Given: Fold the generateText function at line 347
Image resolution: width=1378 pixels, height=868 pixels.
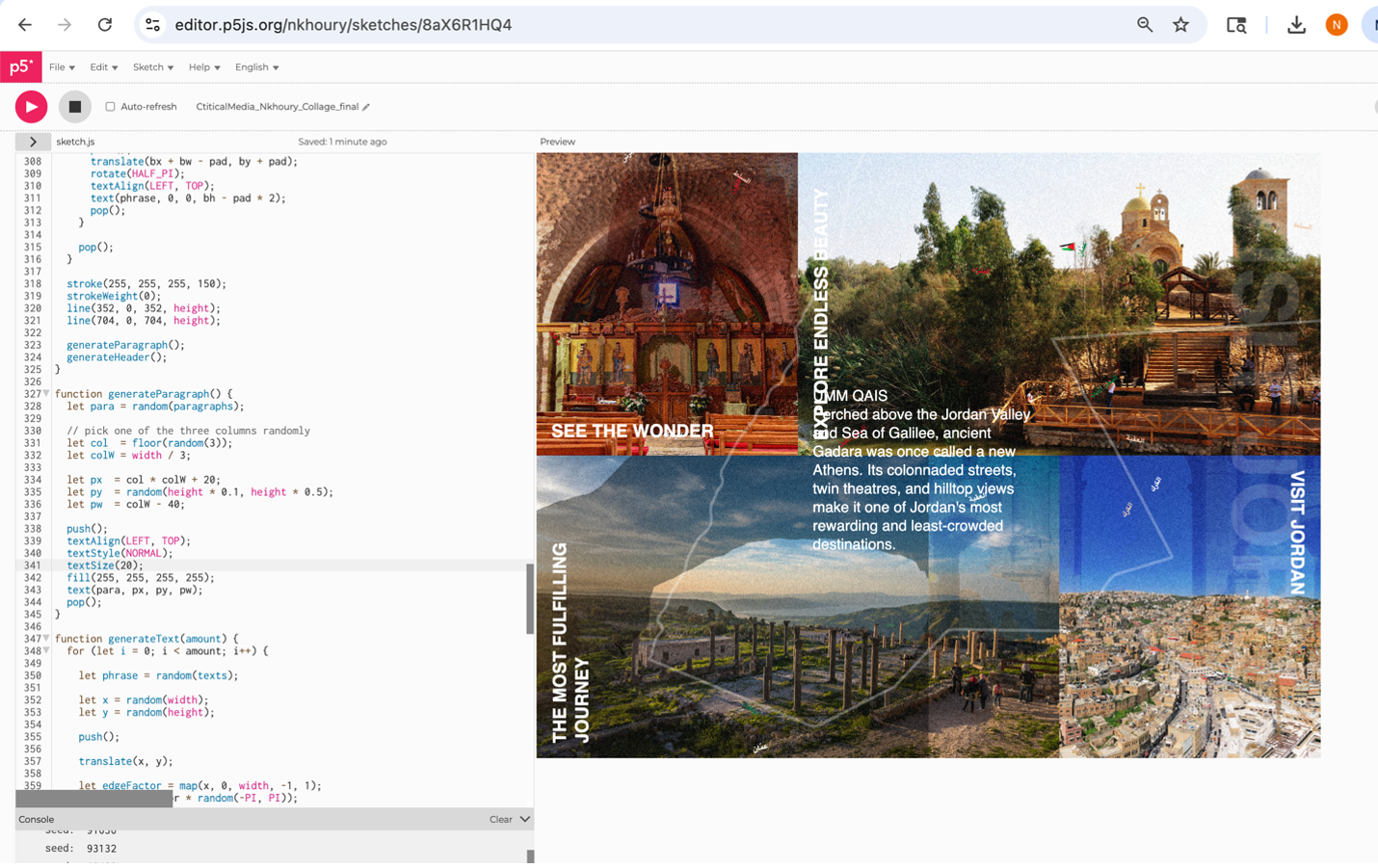Looking at the screenshot, I should [x=46, y=639].
